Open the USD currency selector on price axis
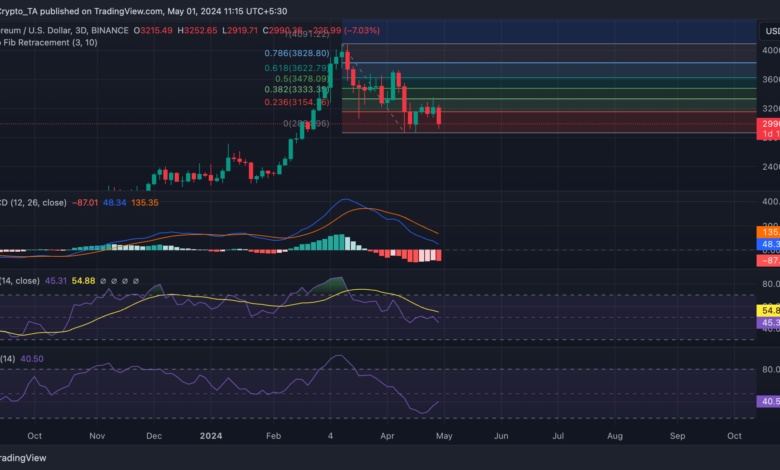 [x=767, y=29]
